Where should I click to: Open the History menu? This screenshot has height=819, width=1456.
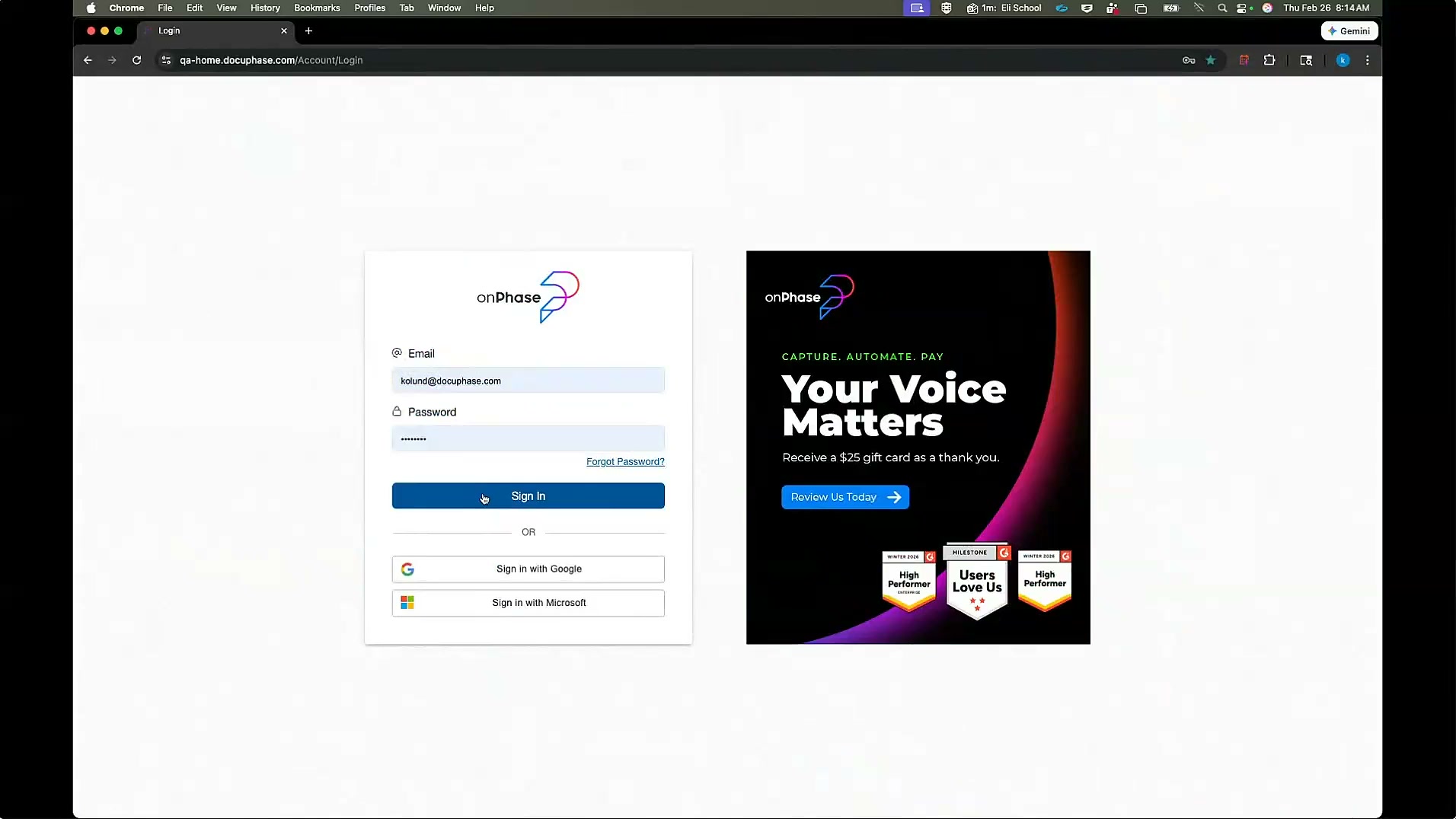[265, 8]
